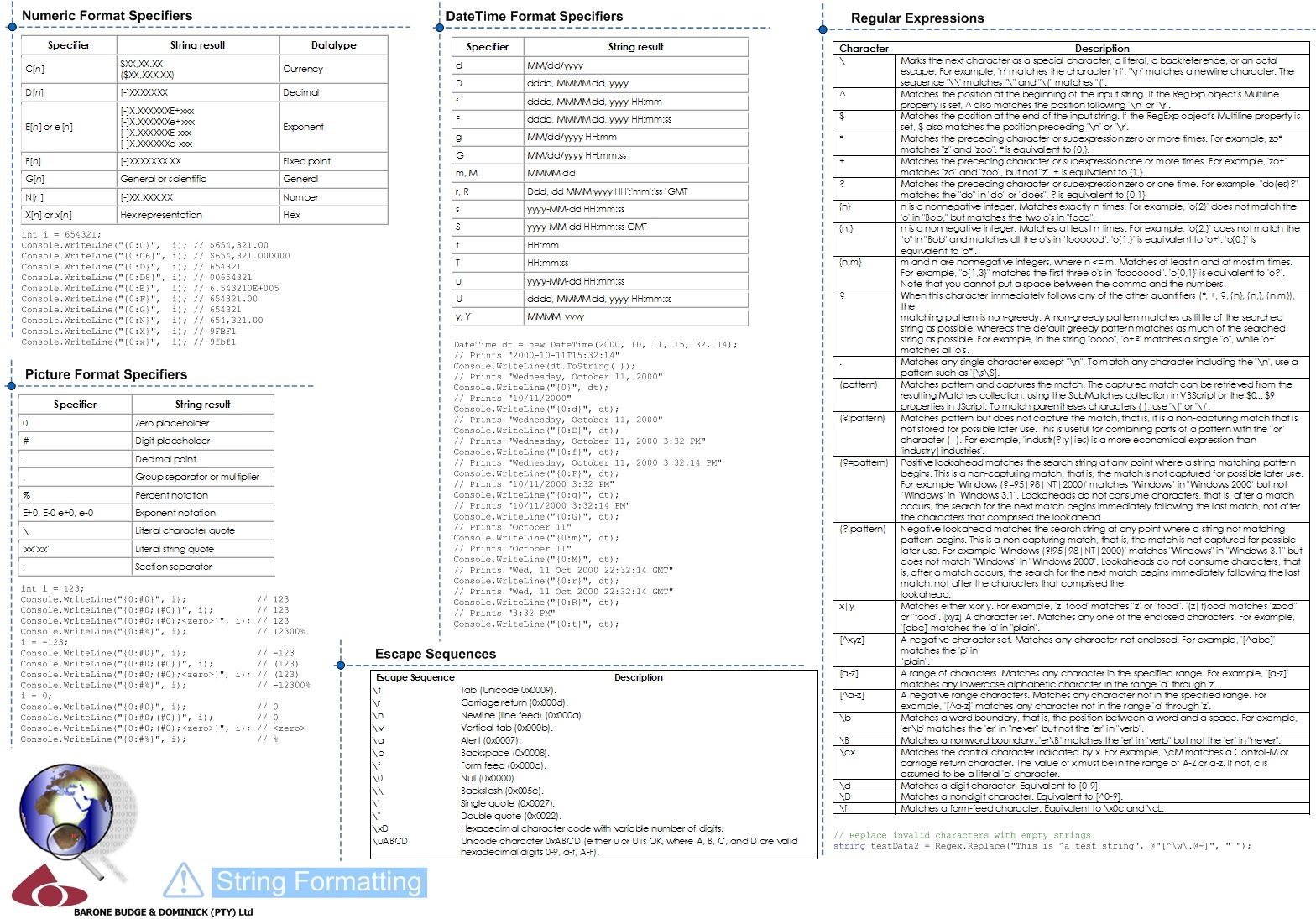Click the 'Datatype' column header
1316x919 pixels.
tap(333, 45)
